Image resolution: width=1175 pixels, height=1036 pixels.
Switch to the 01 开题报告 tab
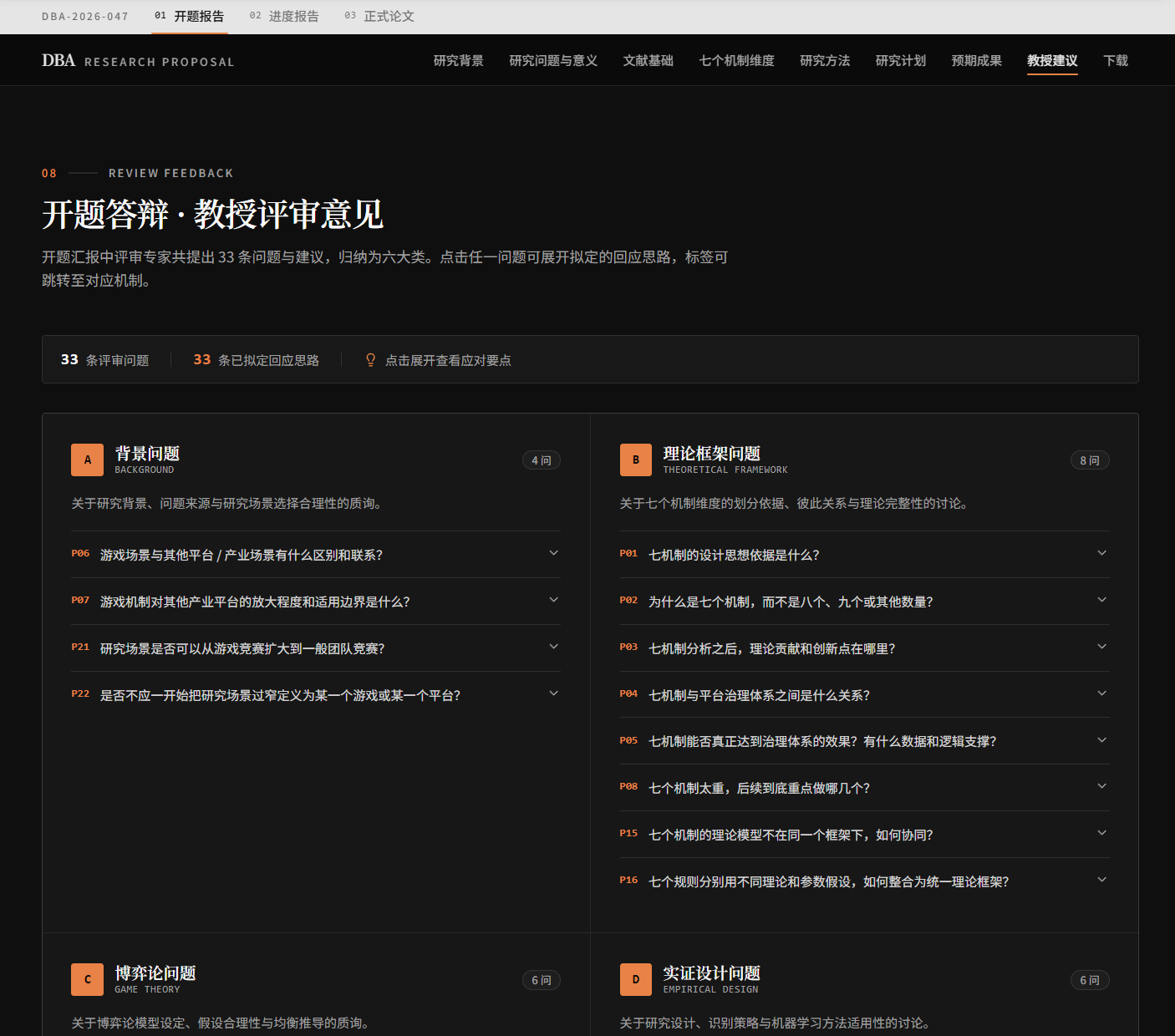(190, 17)
